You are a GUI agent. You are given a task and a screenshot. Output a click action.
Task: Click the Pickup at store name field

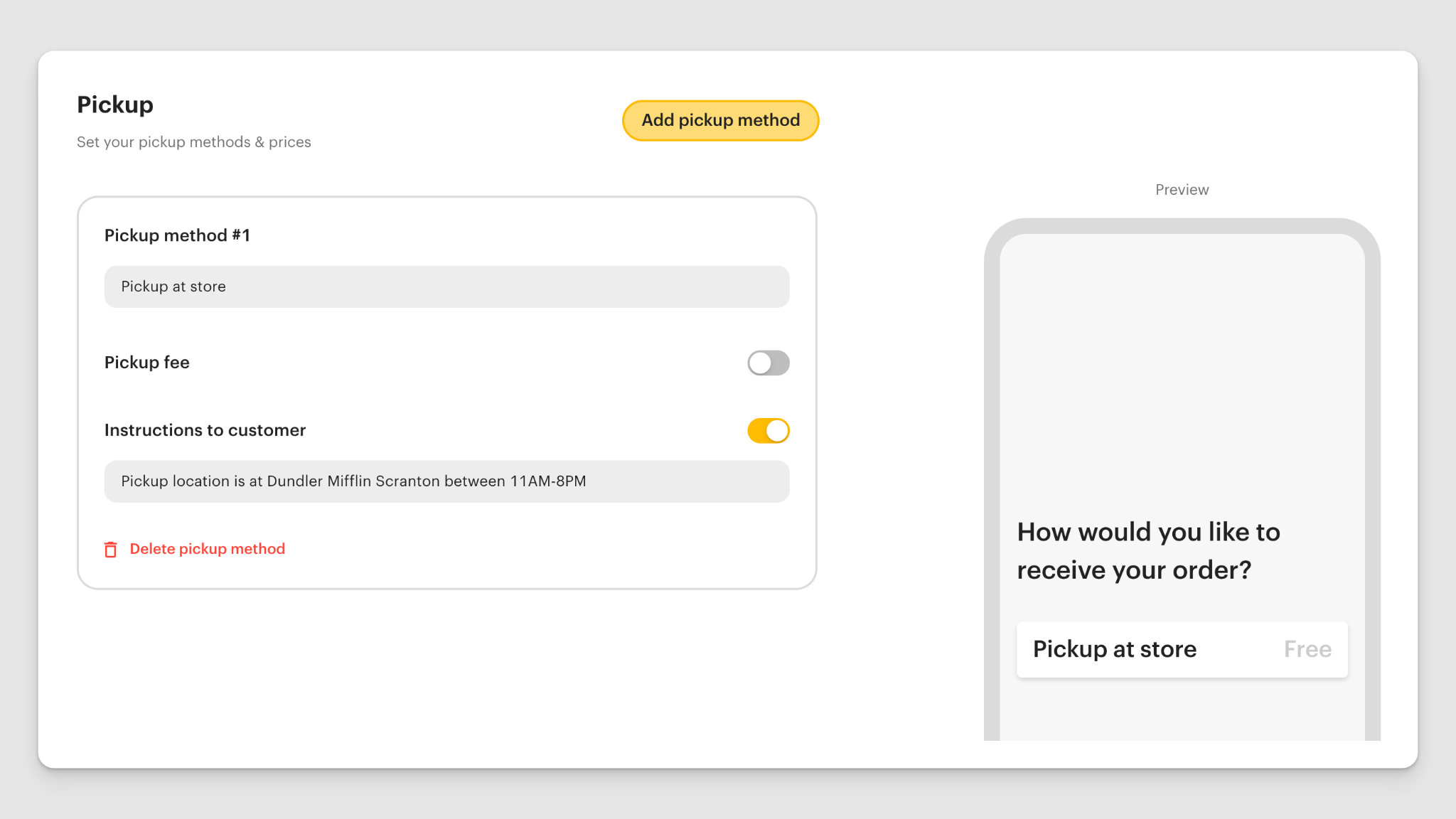[446, 287]
